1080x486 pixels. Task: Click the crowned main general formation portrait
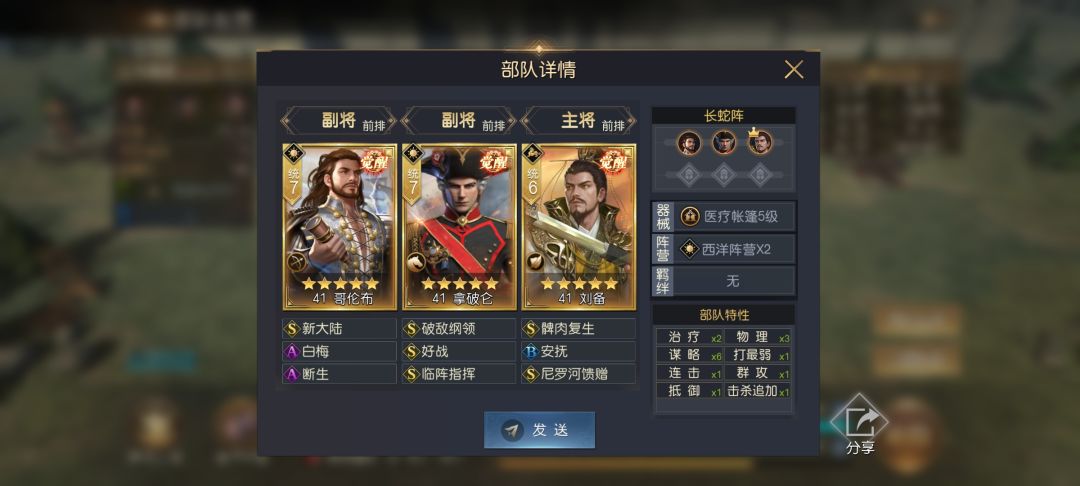click(x=760, y=142)
